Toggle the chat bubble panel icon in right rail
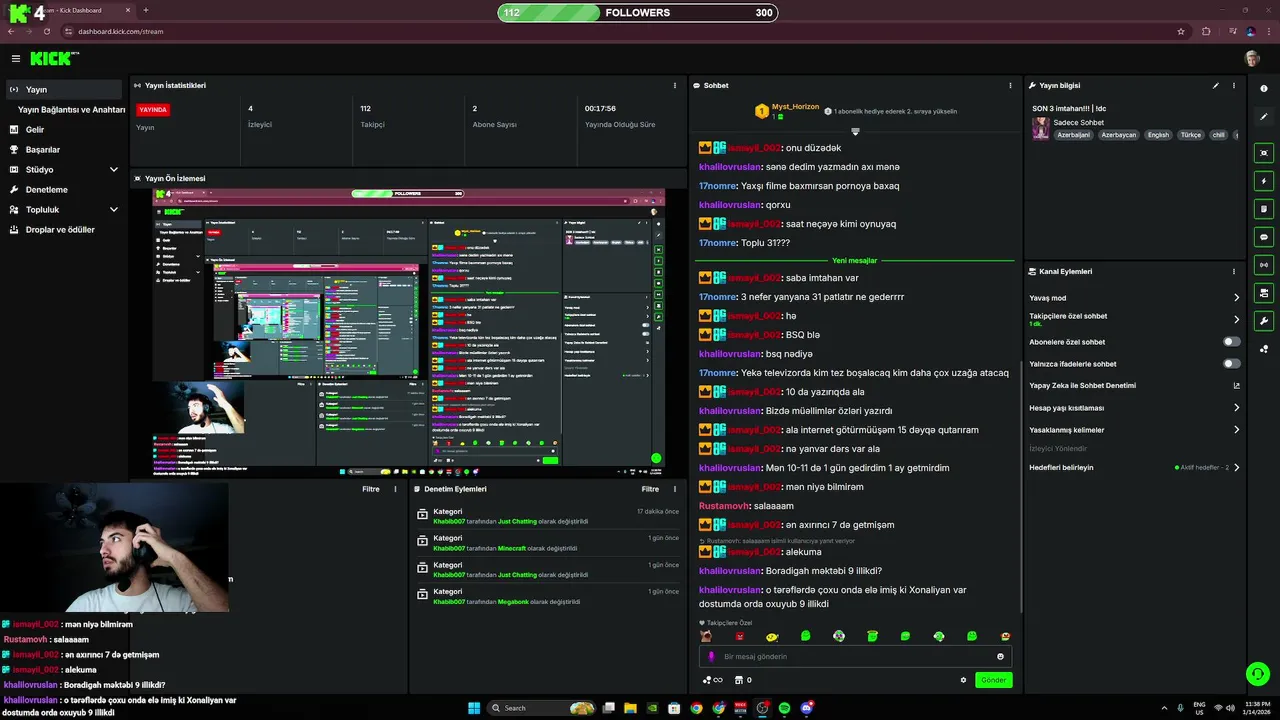The width and height of the screenshot is (1280, 720). (1264, 237)
